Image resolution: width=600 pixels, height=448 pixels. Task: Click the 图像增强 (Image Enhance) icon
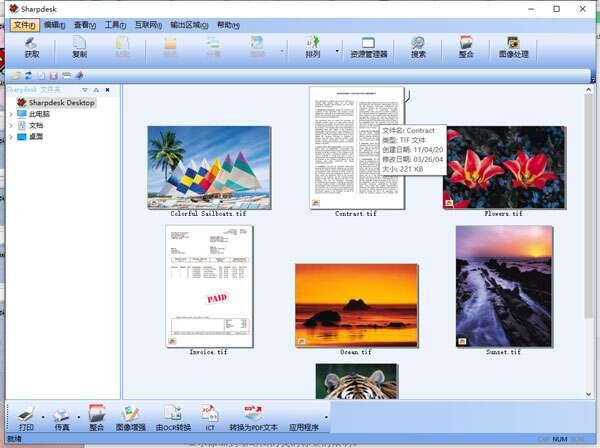[x=130, y=416]
